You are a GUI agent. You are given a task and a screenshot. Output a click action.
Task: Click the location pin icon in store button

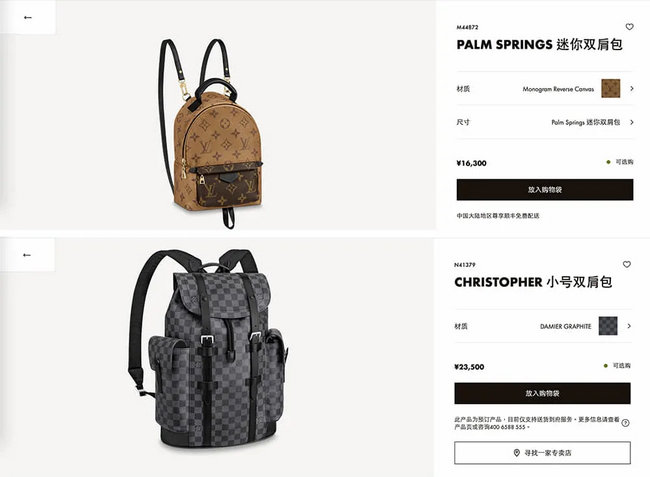click(517, 453)
